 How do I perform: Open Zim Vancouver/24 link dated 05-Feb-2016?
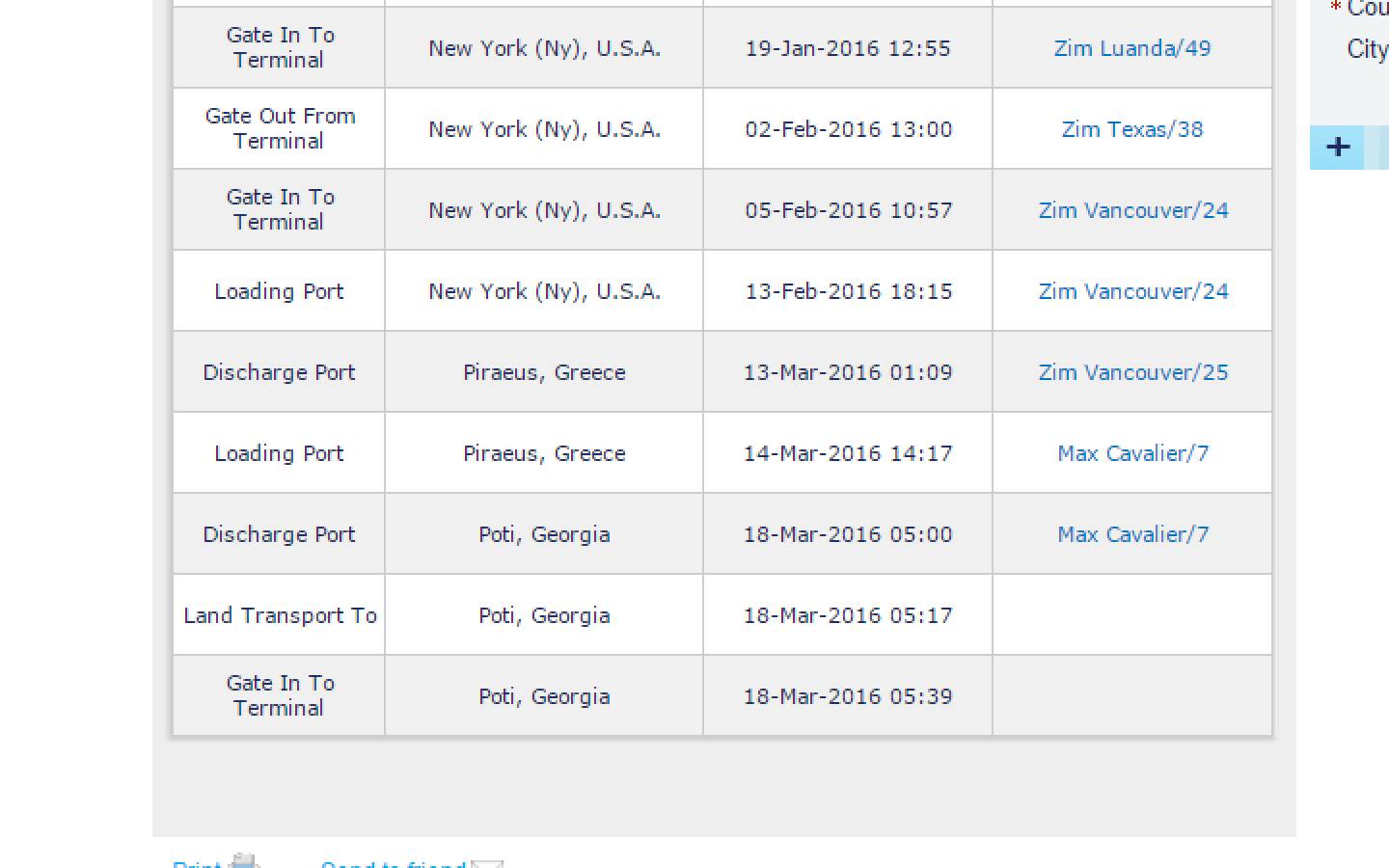tap(1132, 210)
